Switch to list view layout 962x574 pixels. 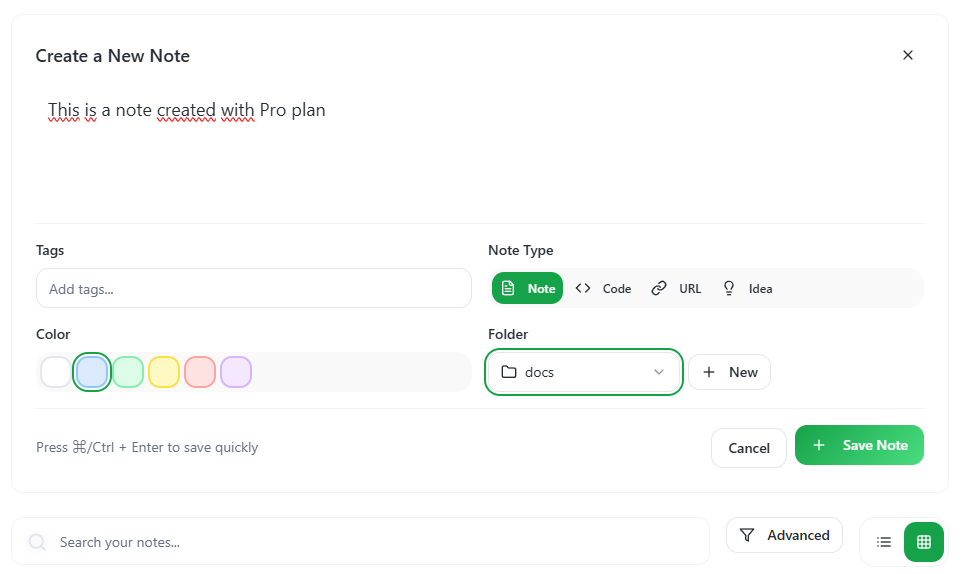coord(884,542)
